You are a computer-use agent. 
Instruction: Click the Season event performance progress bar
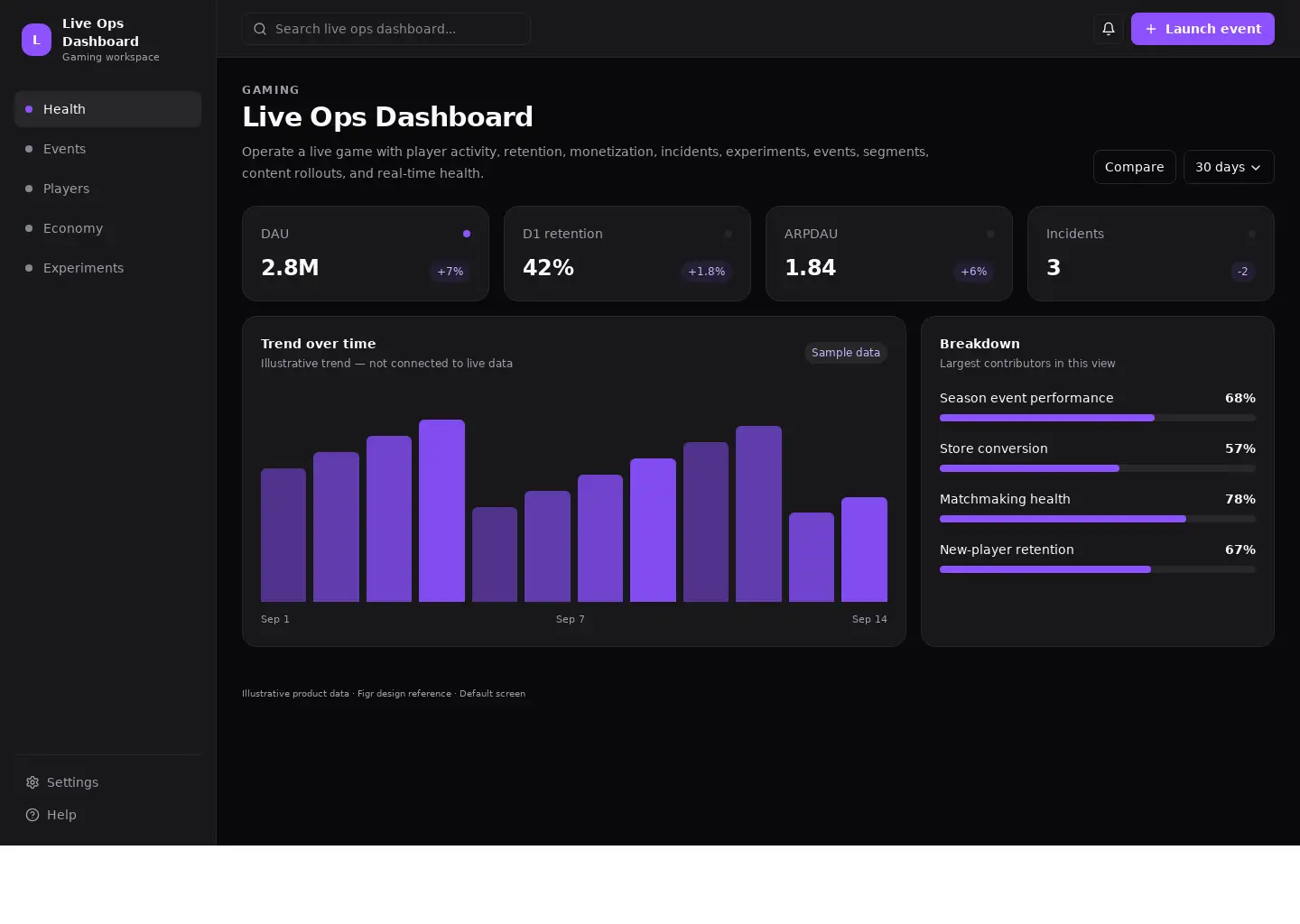[1098, 418]
